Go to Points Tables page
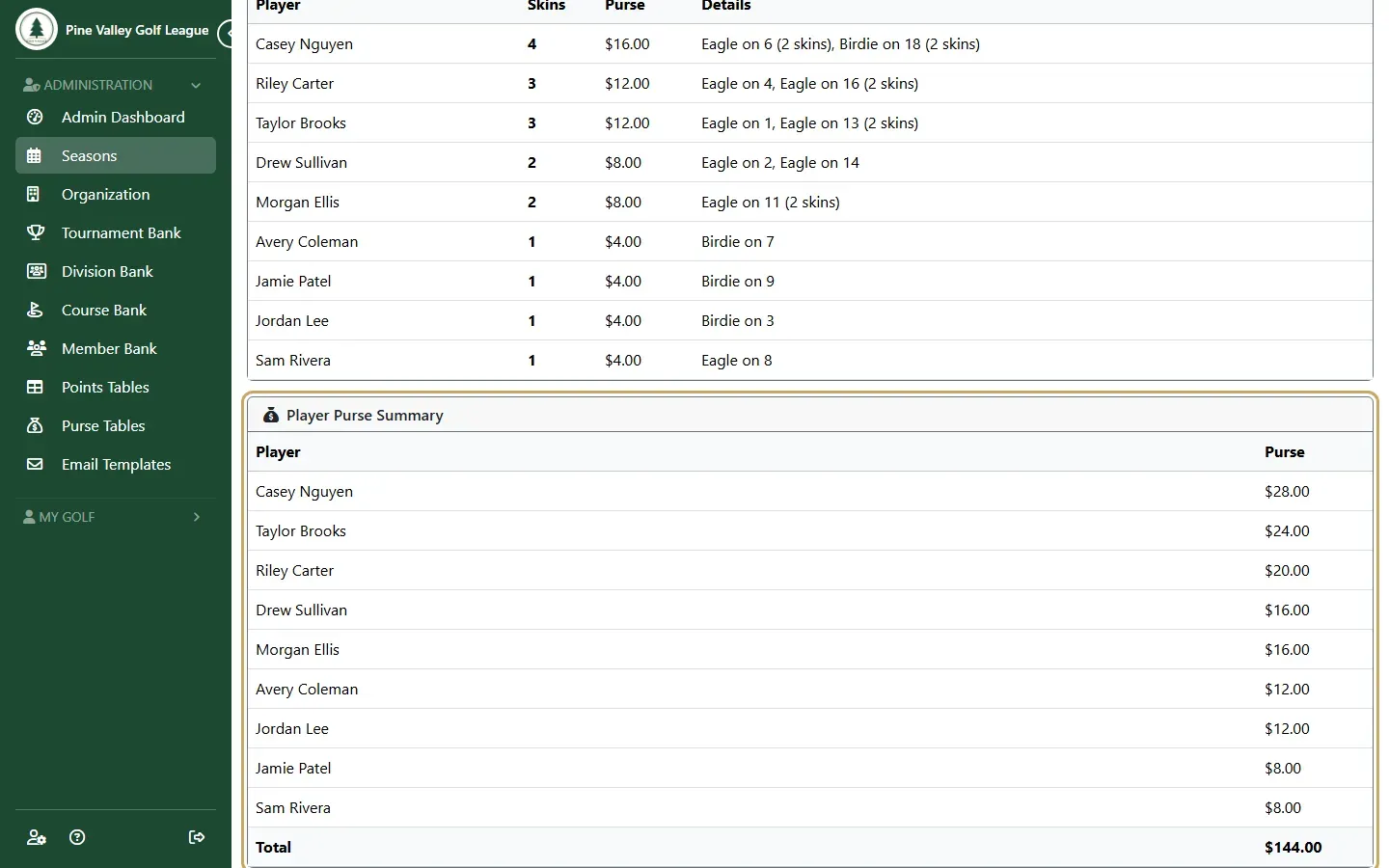The height and width of the screenshot is (868, 1389). [x=116, y=387]
